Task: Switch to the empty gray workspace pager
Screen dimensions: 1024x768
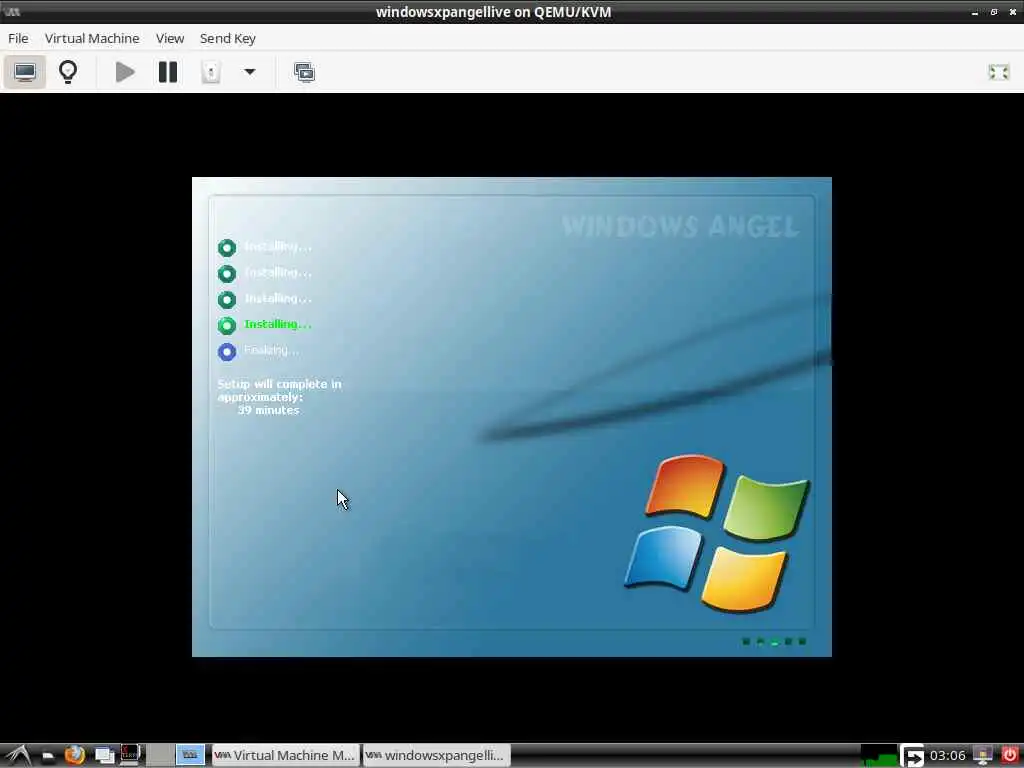Action: [x=159, y=756]
